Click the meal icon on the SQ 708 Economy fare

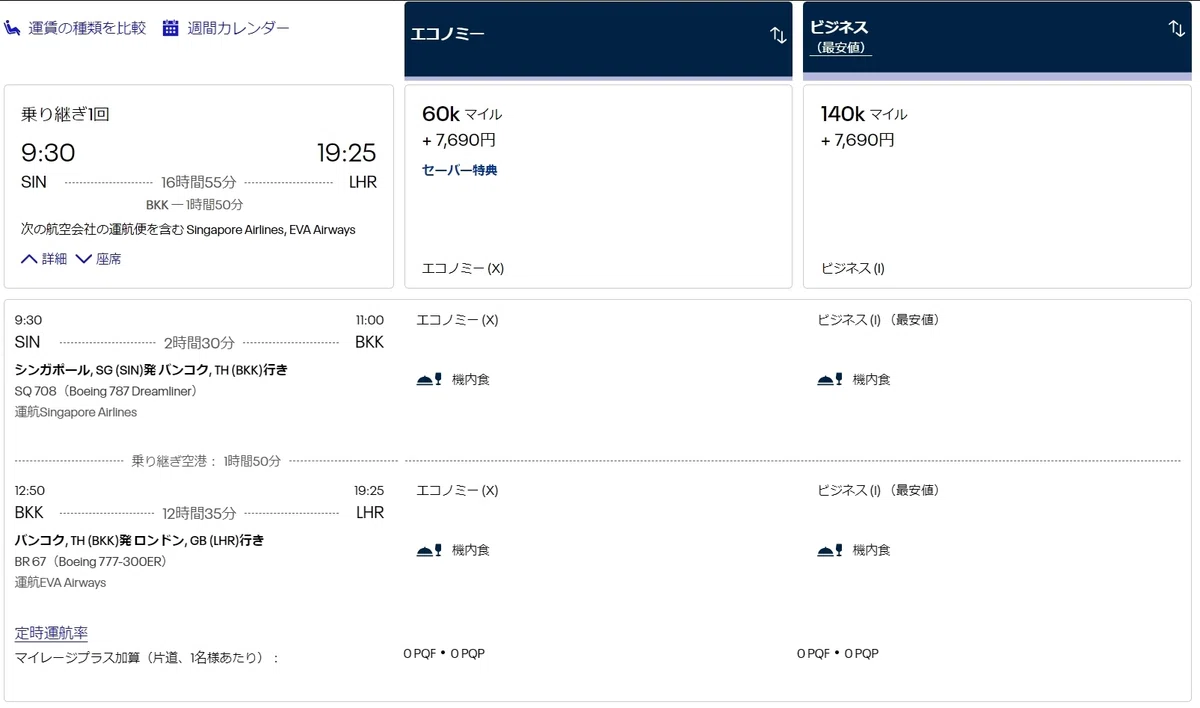(429, 380)
